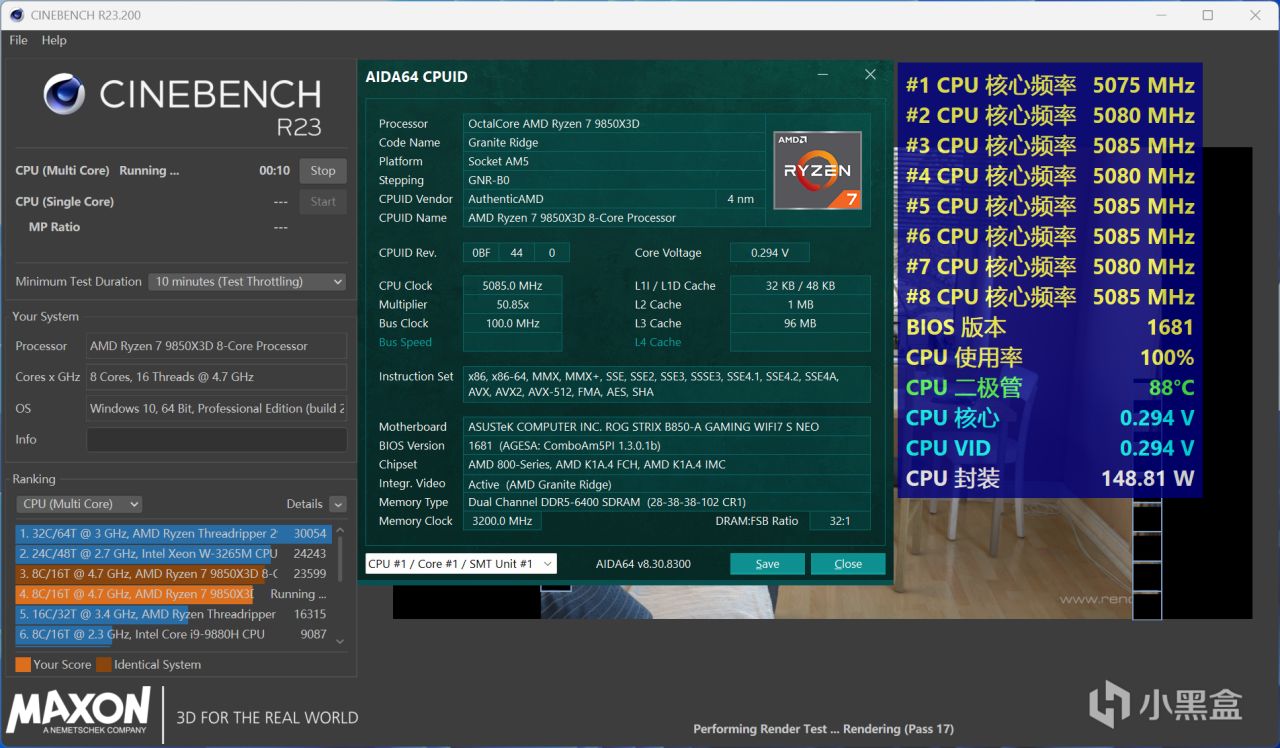Click the CPU Clock value 5085.0 MHz

[x=513, y=286]
